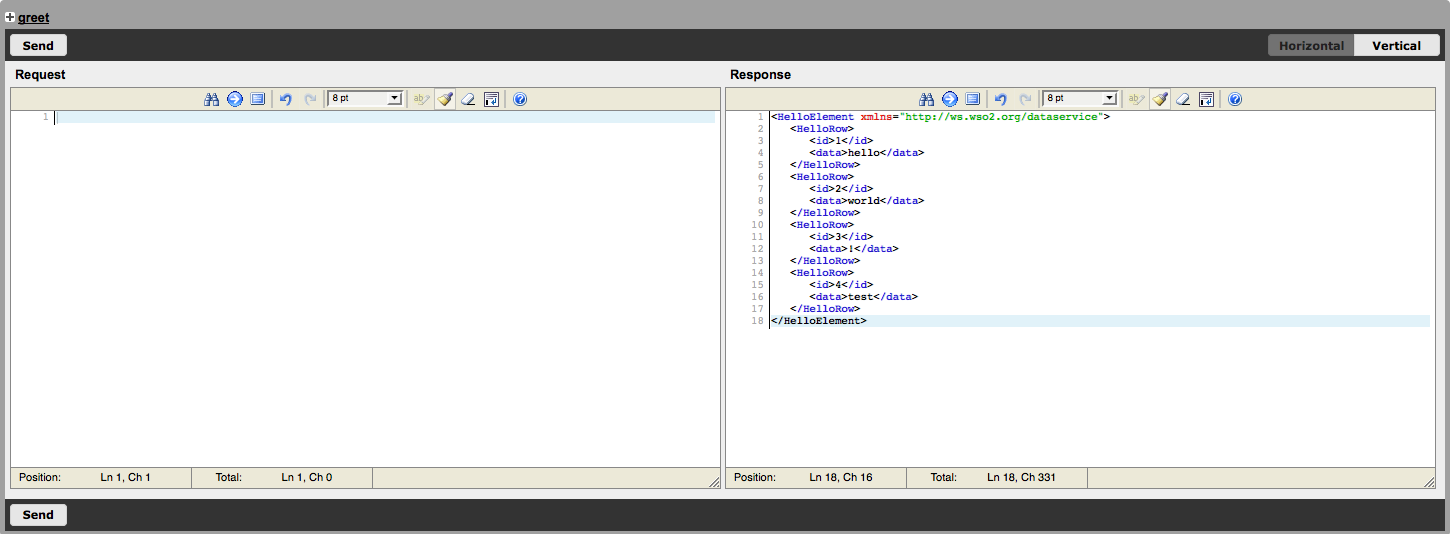Screen dimensions: 1450x534
Task: Reset syntax highlight eraser in Response toolbar
Action: pyautogui.click(x=1183, y=99)
